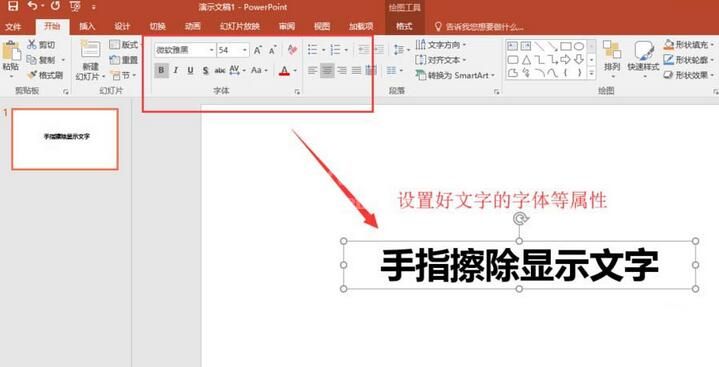
Task: Justify the text alignment
Action: coord(356,71)
